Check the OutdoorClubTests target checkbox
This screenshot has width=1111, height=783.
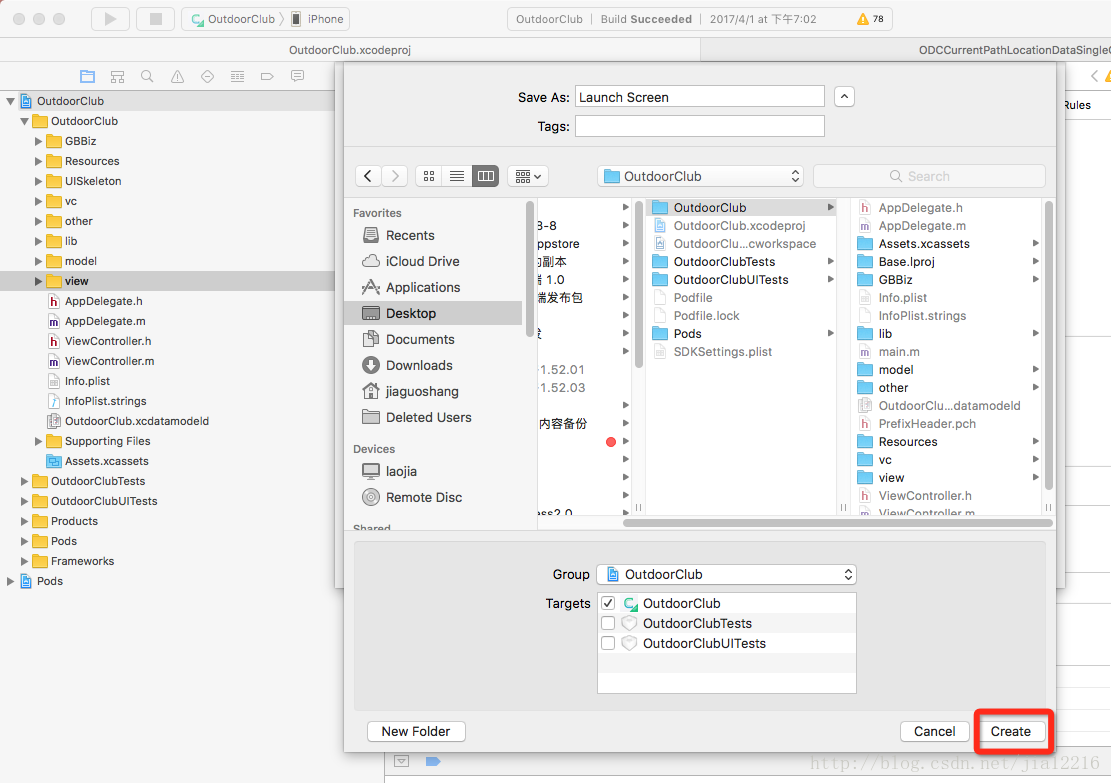pos(608,623)
